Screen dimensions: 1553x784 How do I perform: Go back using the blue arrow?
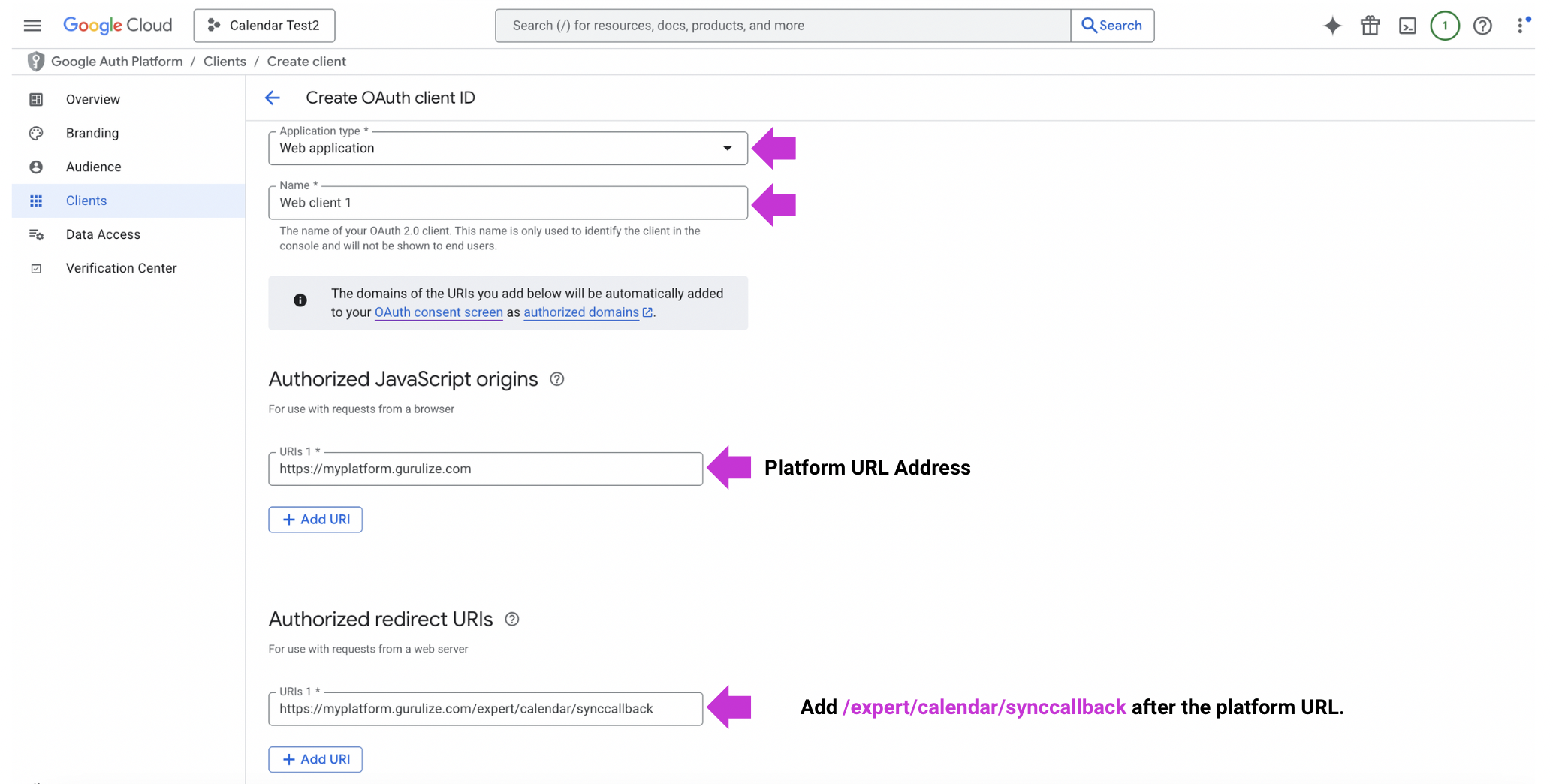pyautogui.click(x=273, y=98)
